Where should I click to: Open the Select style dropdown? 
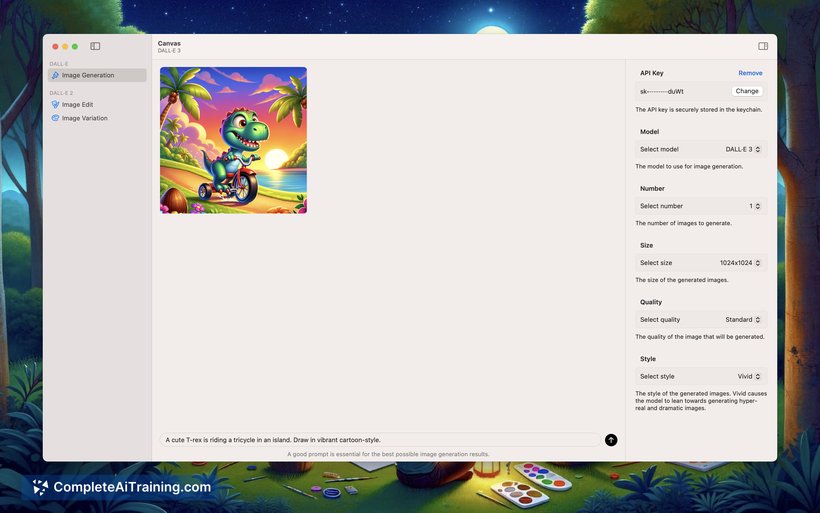[x=750, y=377]
